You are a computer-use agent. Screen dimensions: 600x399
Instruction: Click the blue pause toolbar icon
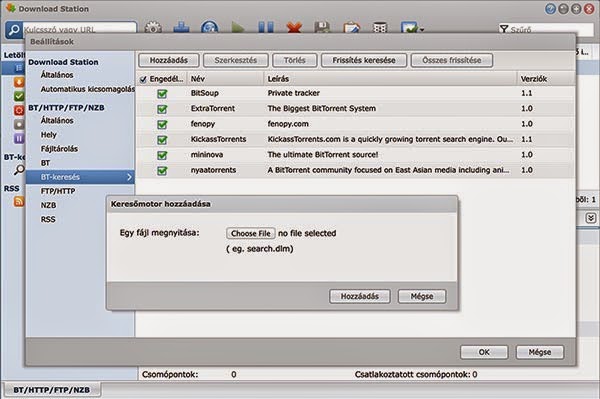pos(266,28)
